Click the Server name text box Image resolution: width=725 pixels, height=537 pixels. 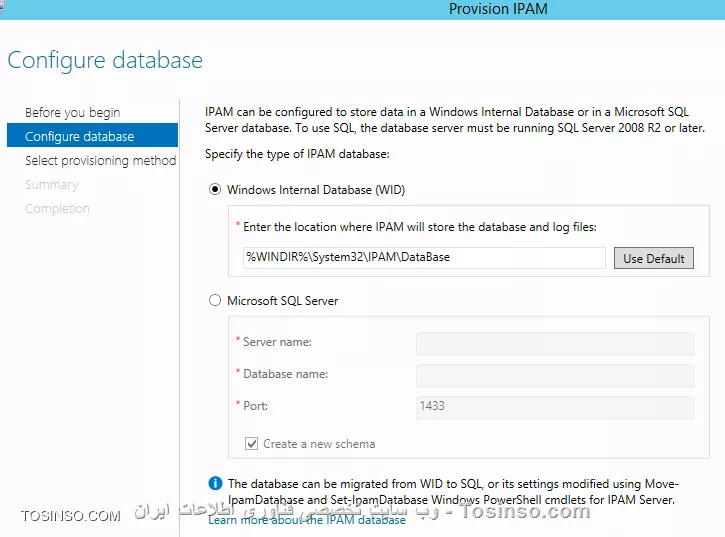pos(554,343)
